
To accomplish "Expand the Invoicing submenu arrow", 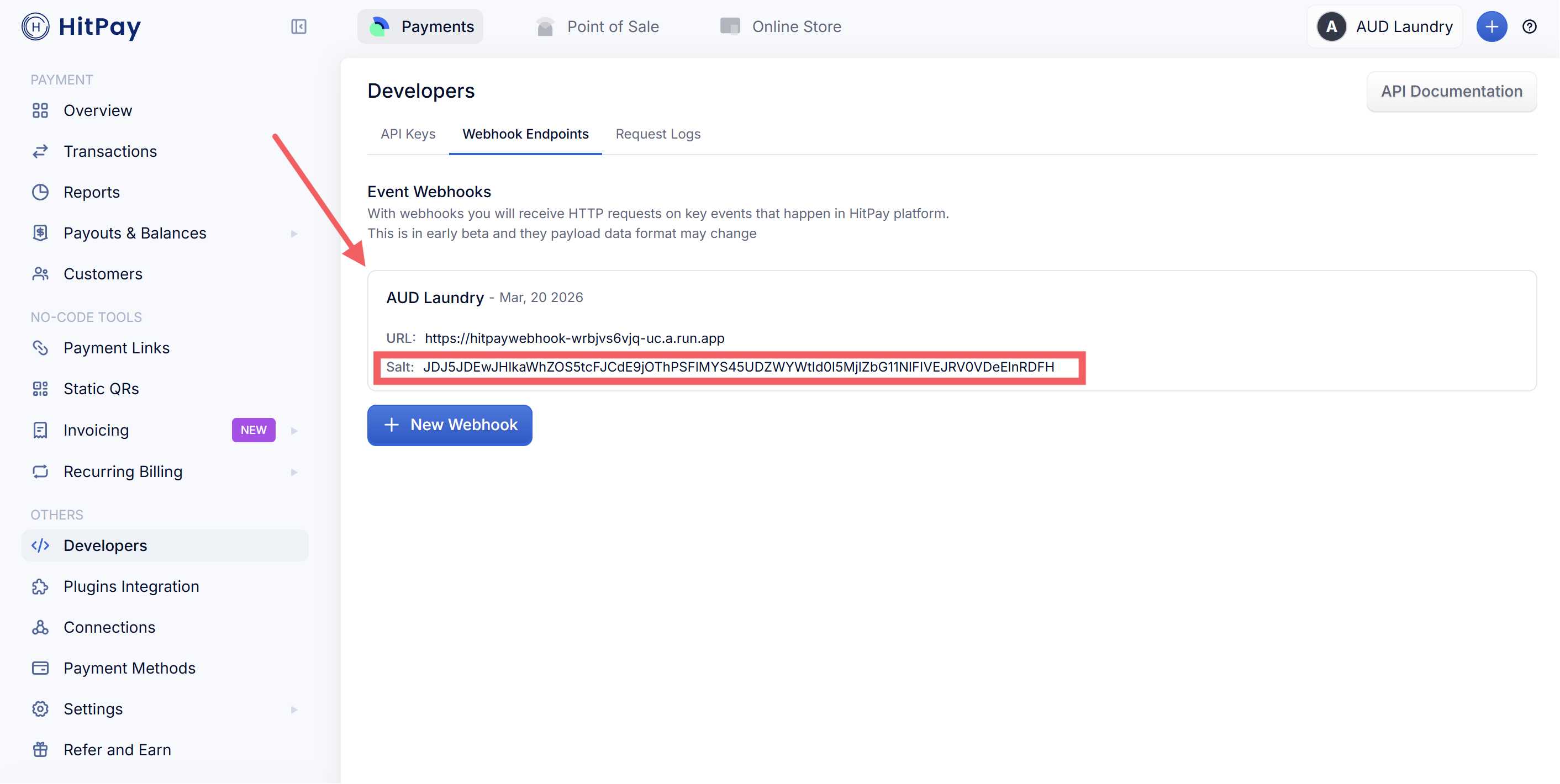I will click(x=294, y=431).
